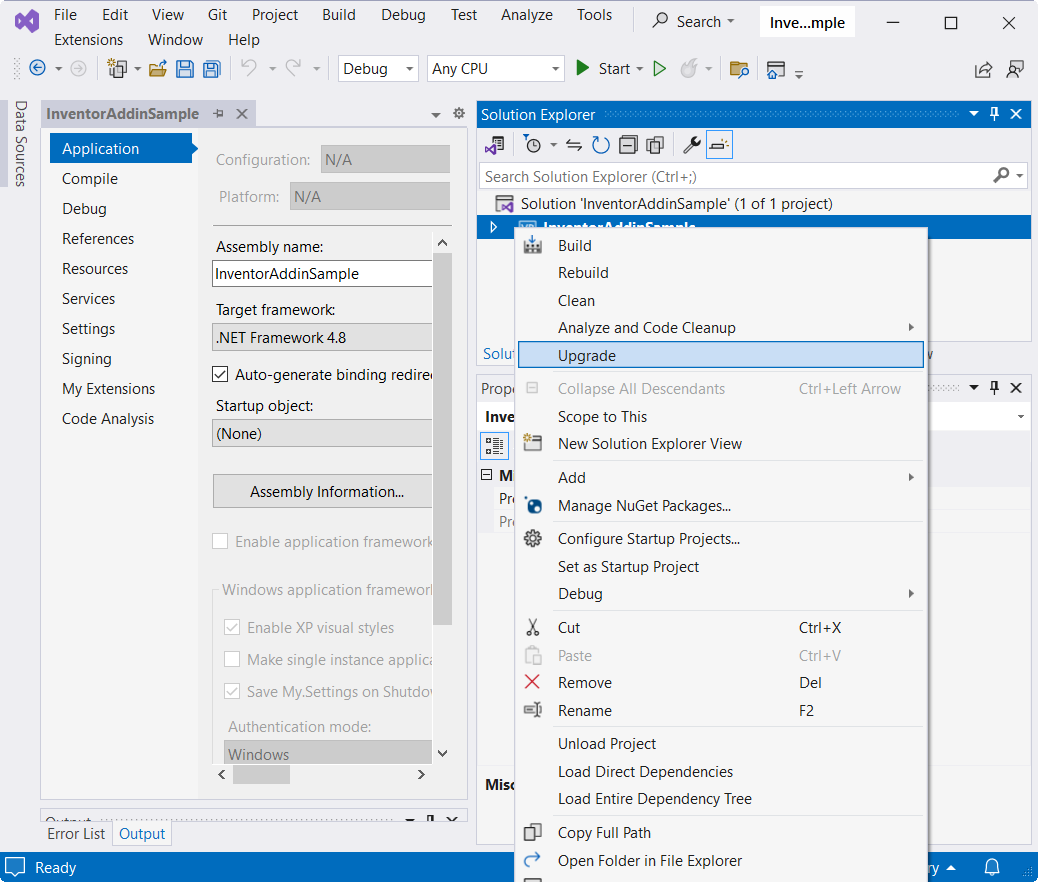Click the Refresh icon in Solution Explorer

600,145
